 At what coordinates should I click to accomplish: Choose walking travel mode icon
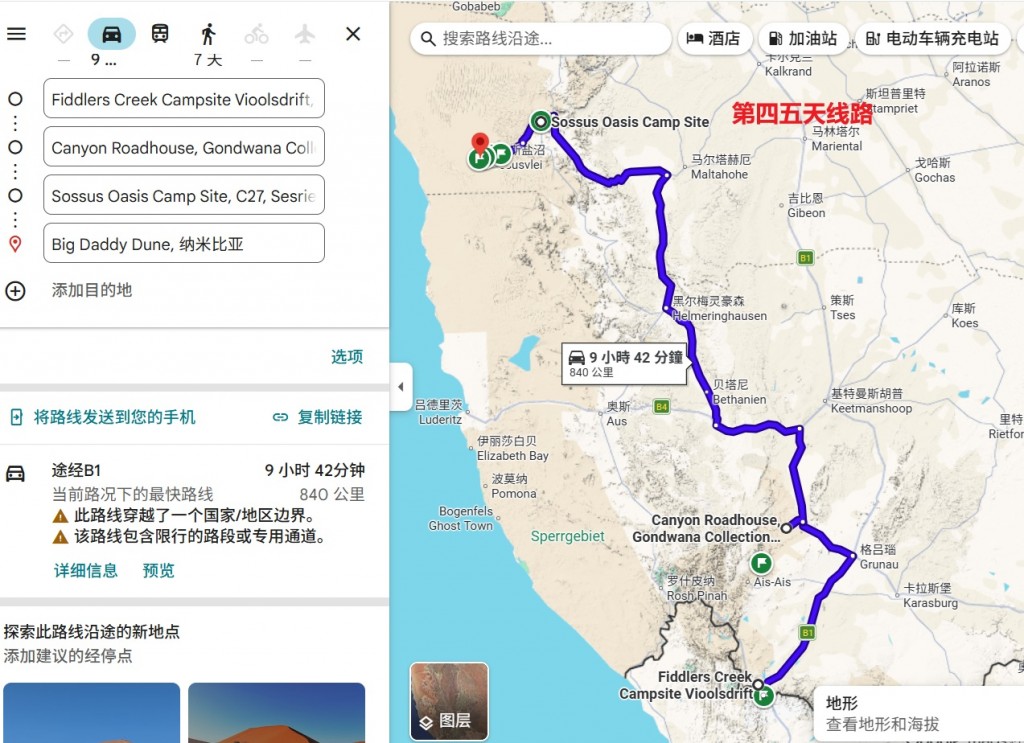click(x=208, y=34)
